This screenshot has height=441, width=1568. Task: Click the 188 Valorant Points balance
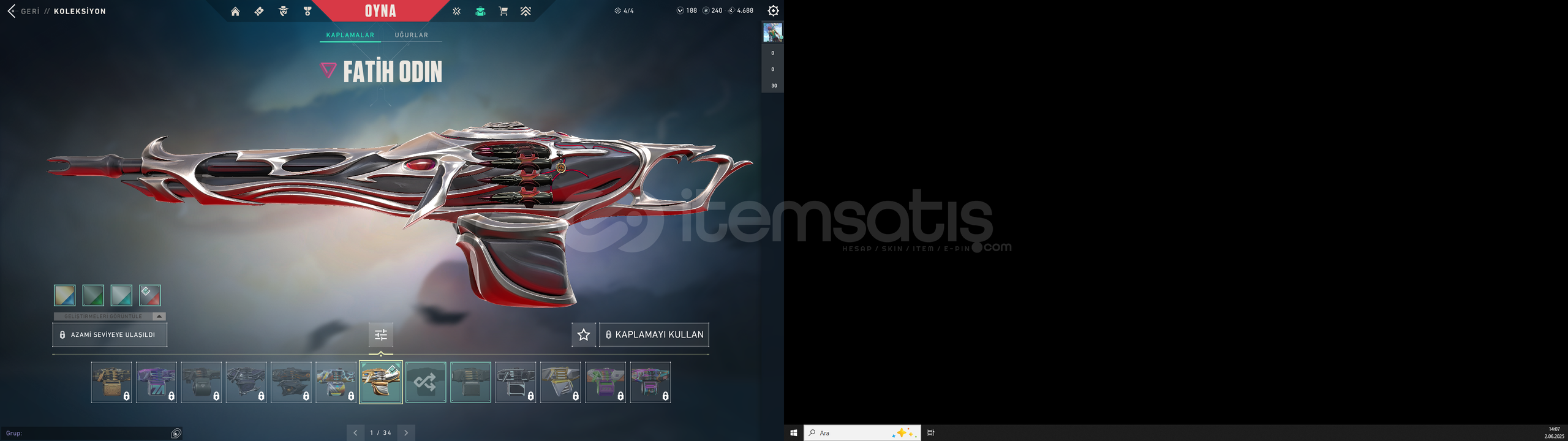687,10
